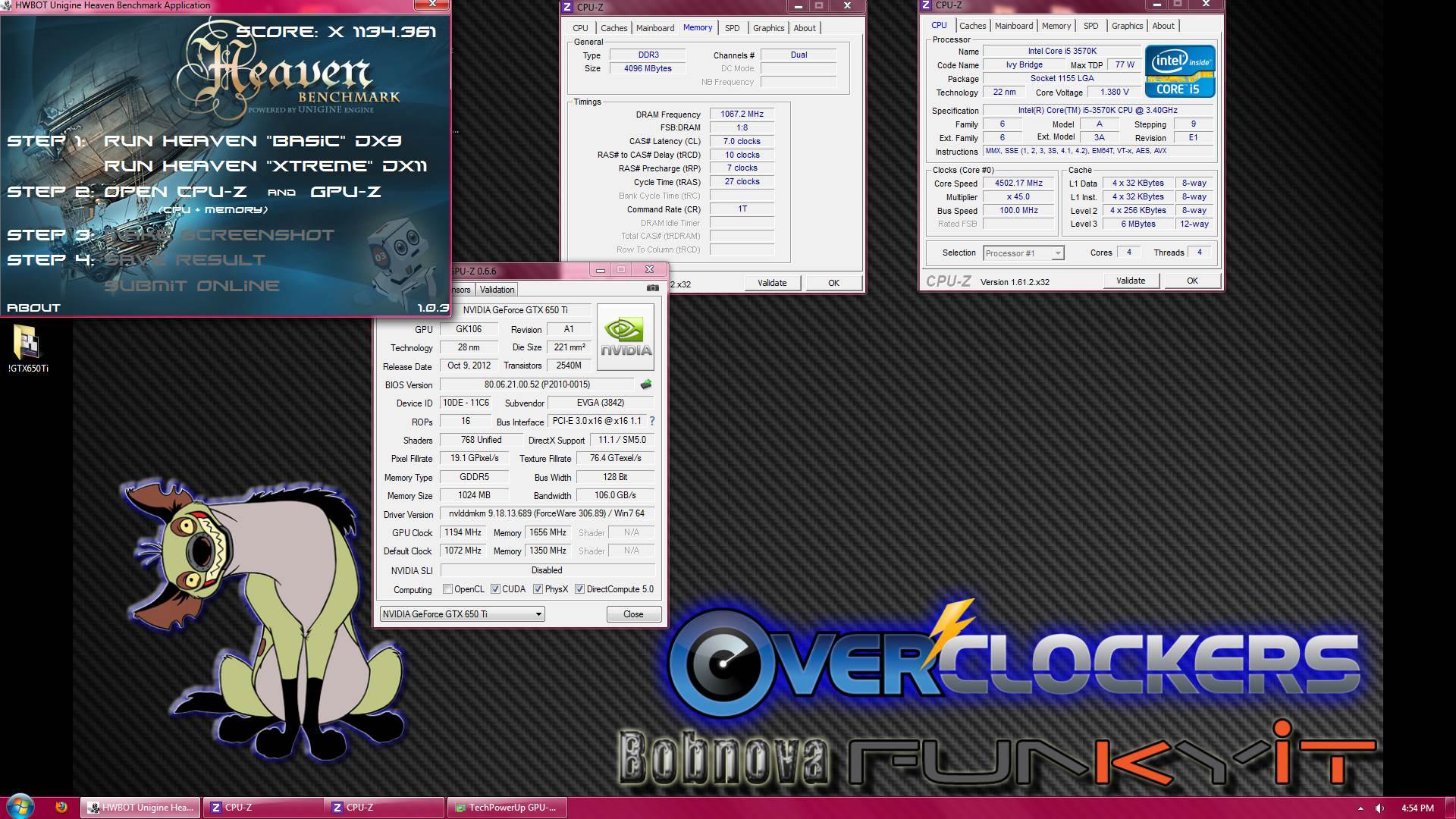This screenshot has width=1456, height=819.
Task: Click the Multiplier value x 45.0
Action: click(x=1018, y=196)
